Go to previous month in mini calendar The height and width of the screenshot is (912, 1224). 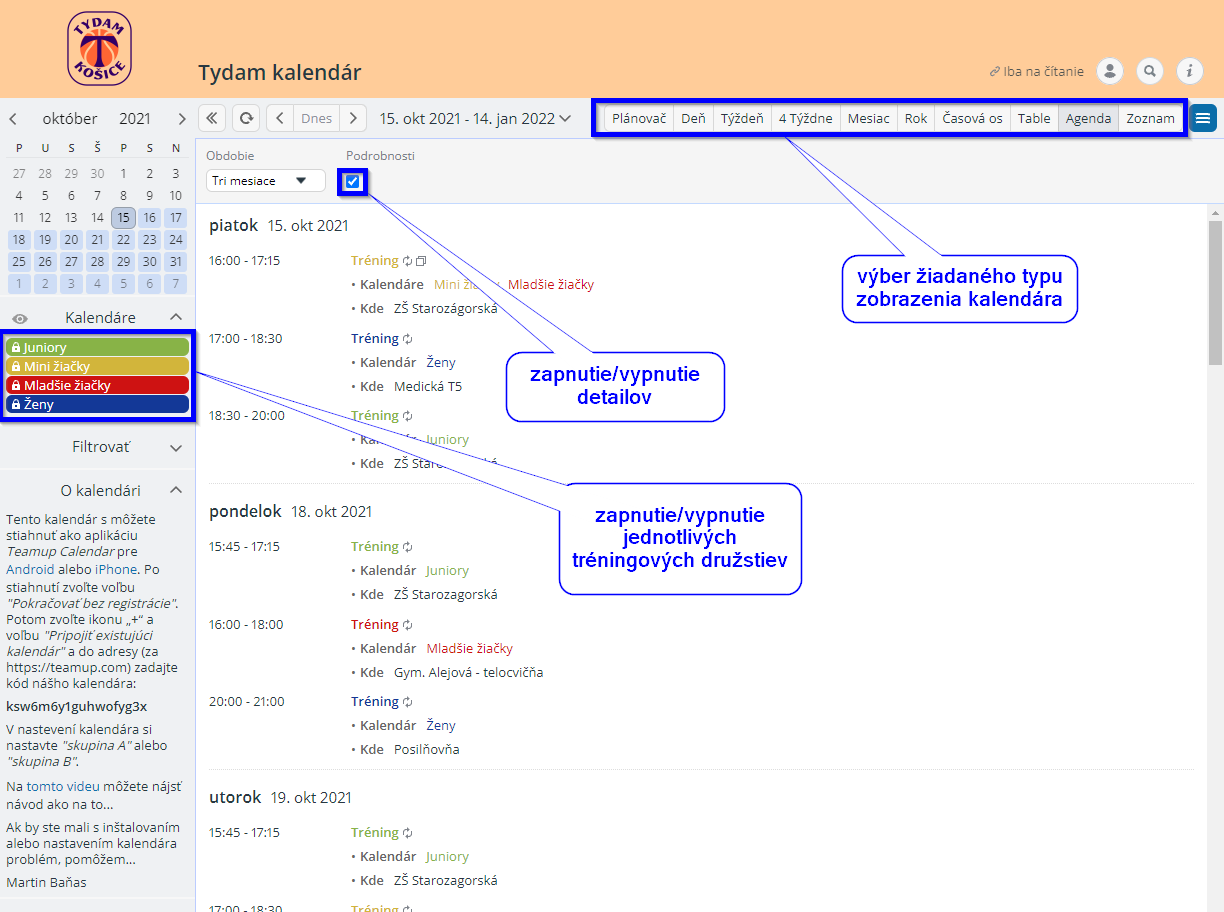(13, 119)
